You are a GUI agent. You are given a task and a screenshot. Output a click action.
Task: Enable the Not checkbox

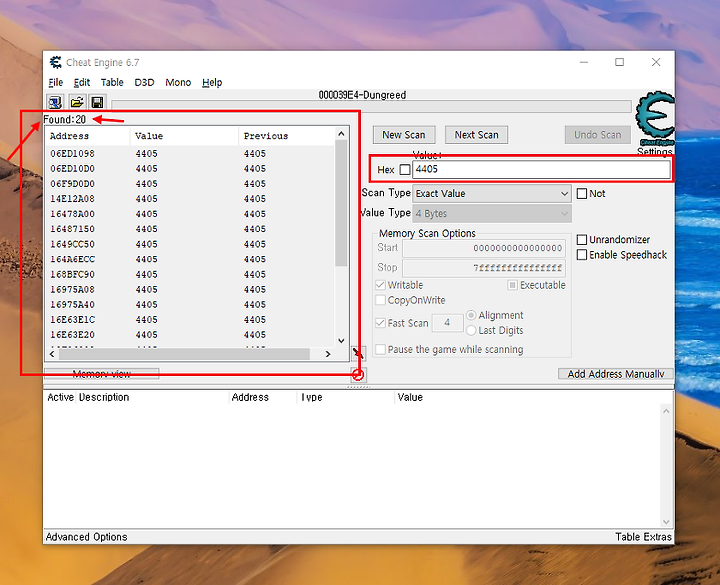[x=582, y=193]
